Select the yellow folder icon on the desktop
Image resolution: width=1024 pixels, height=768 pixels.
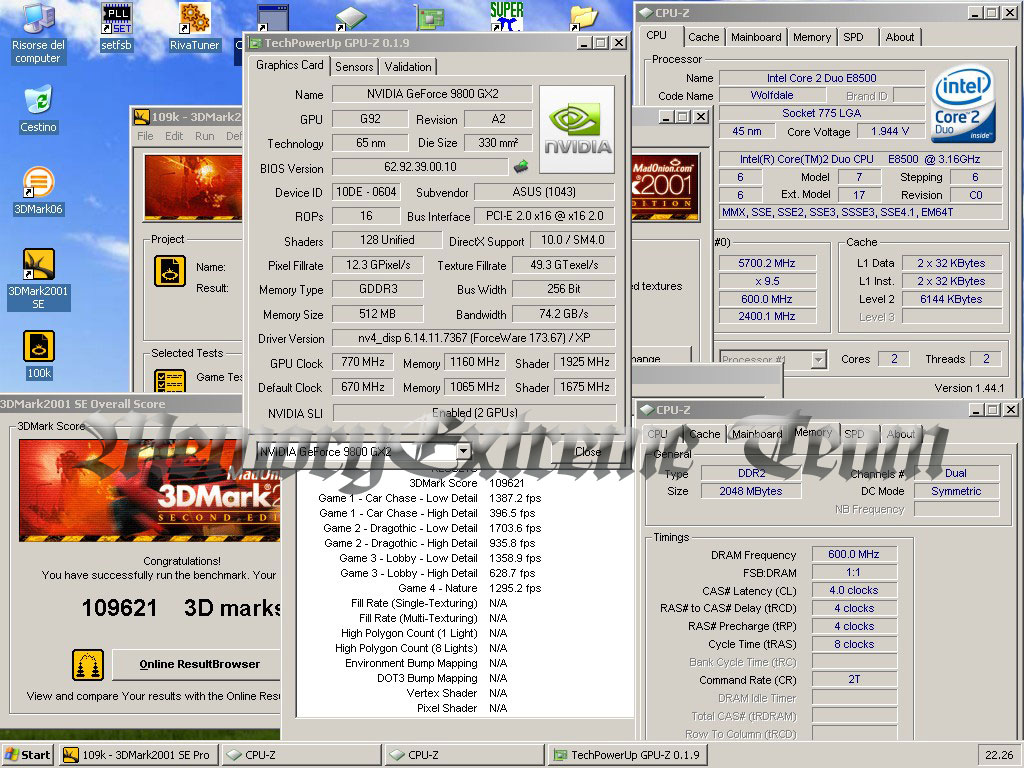[x=582, y=17]
